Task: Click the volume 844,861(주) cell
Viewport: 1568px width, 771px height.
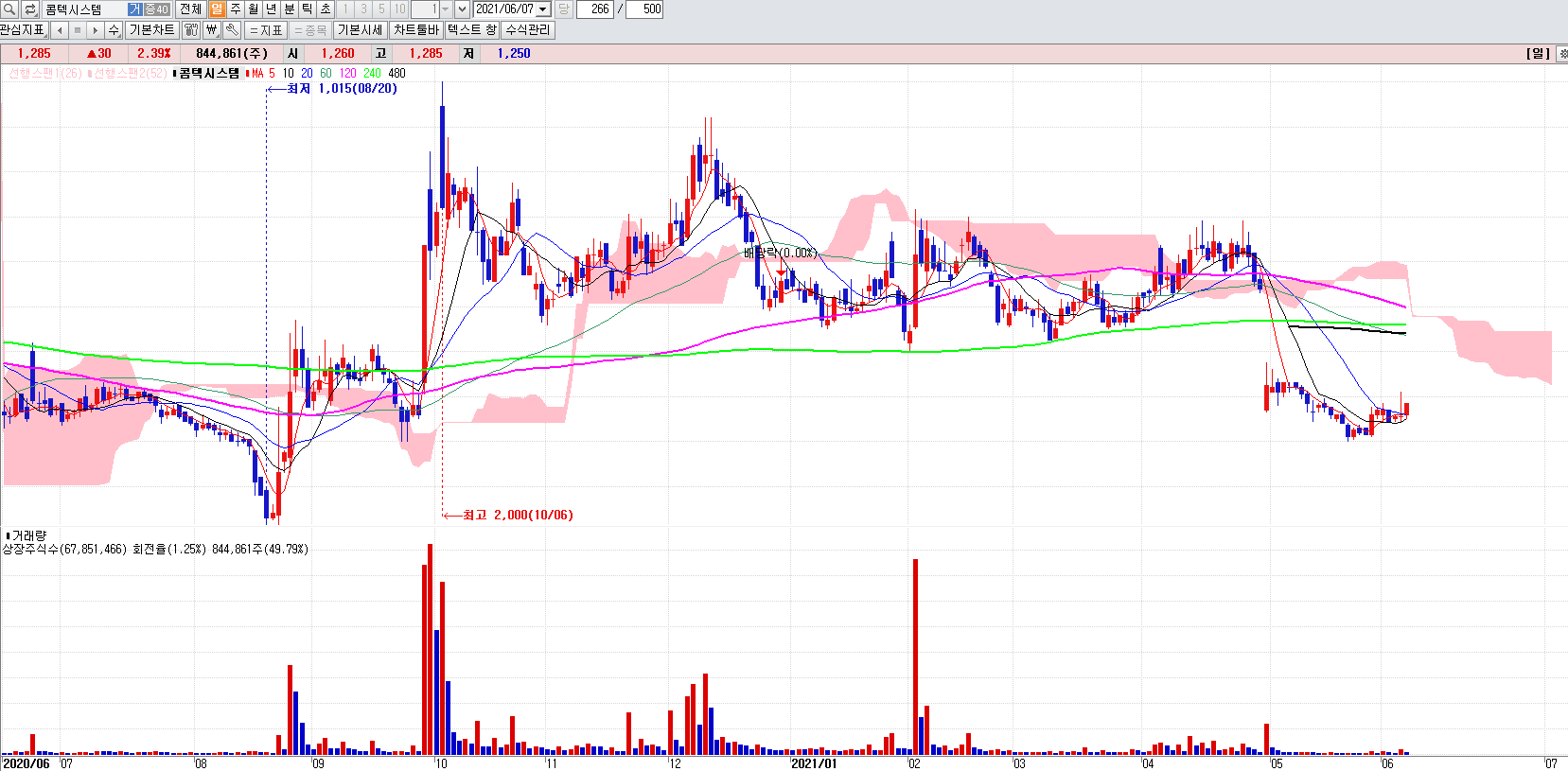Action: 232,54
